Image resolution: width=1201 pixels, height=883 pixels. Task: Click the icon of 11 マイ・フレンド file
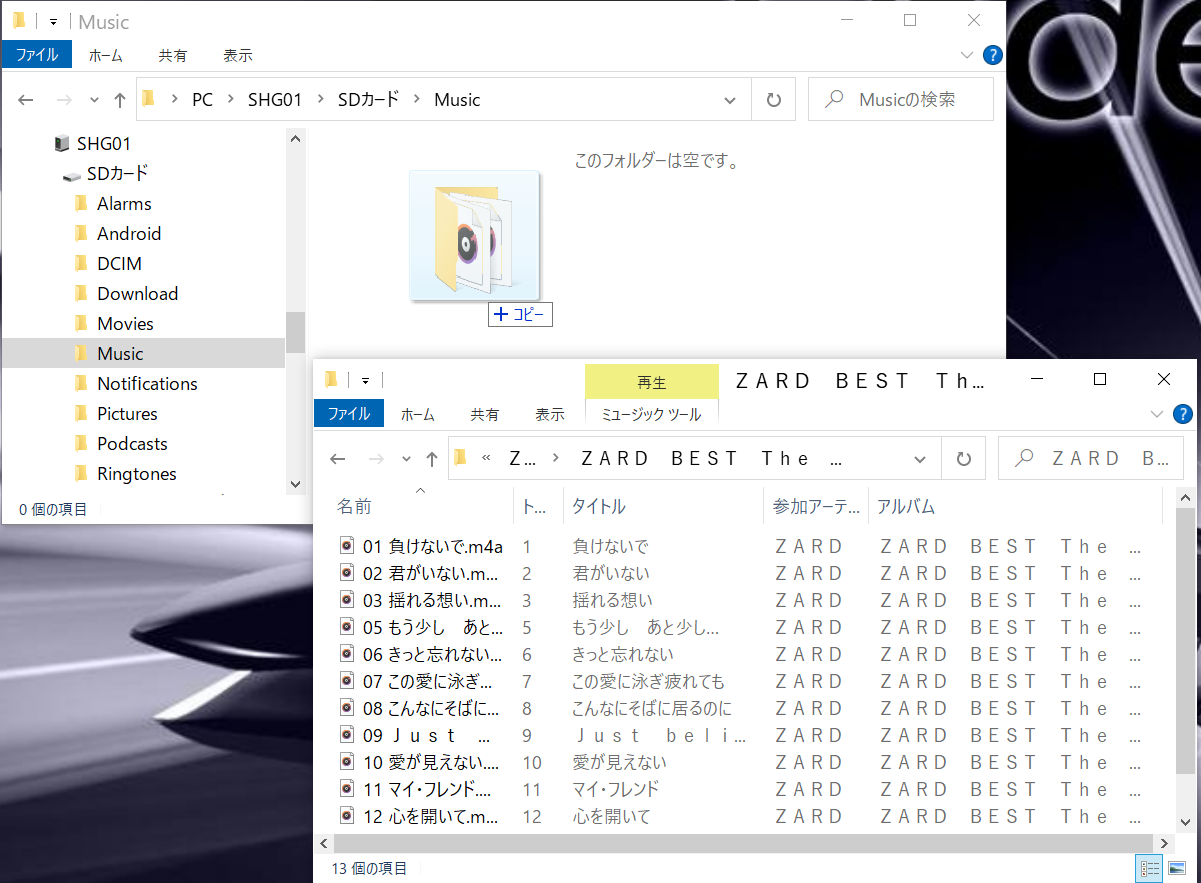tap(347, 789)
